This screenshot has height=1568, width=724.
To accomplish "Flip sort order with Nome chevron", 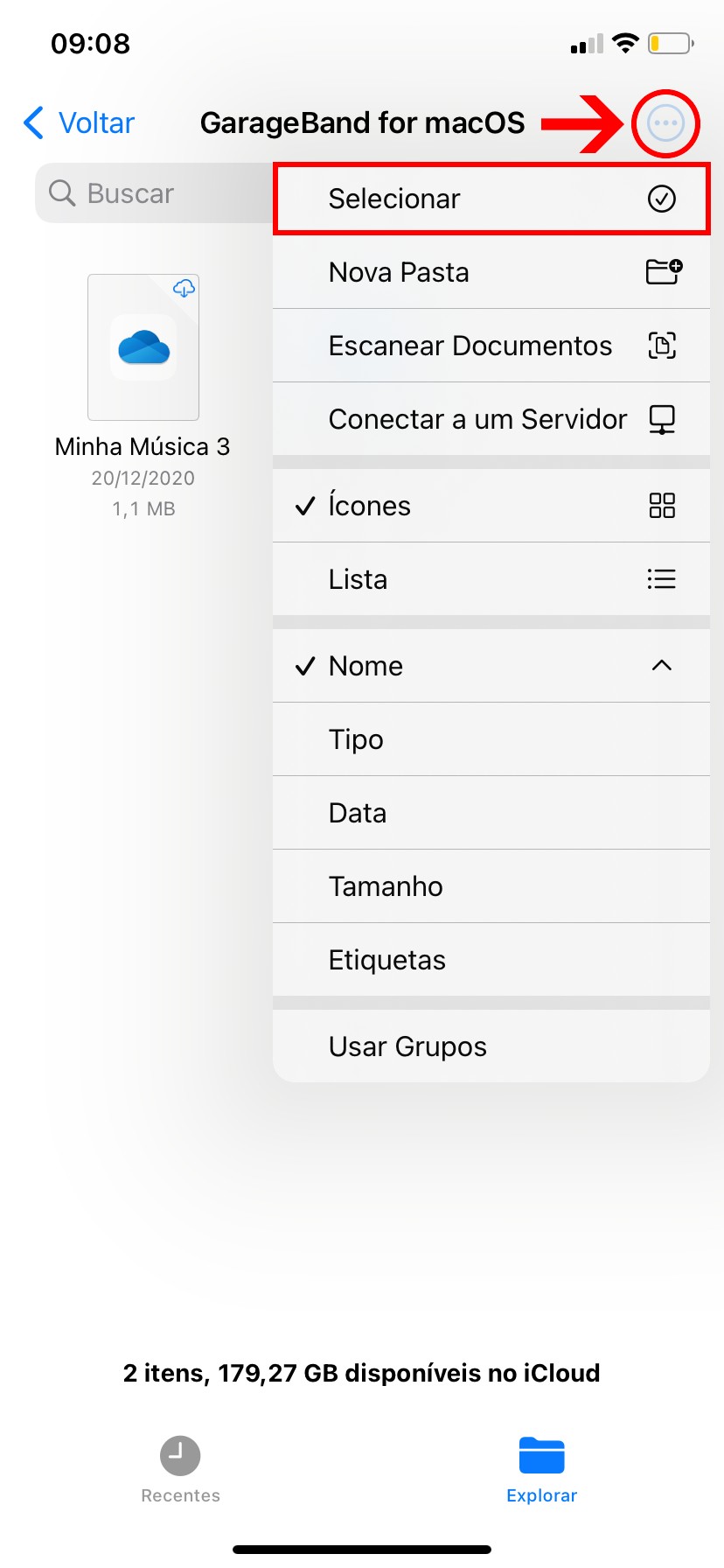I will pyautogui.click(x=662, y=666).
